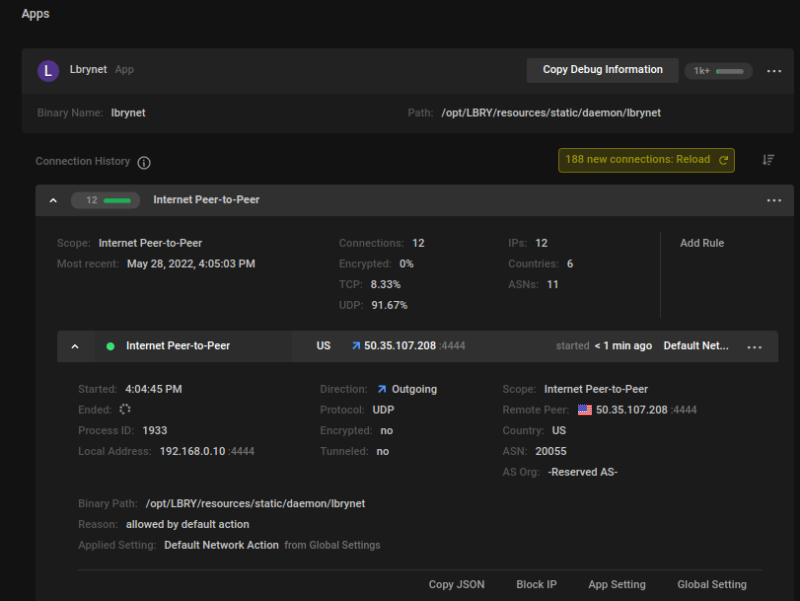Image resolution: width=800 pixels, height=601 pixels.
Task: Click the US flag beside Remote Peer
Action: tap(585, 410)
